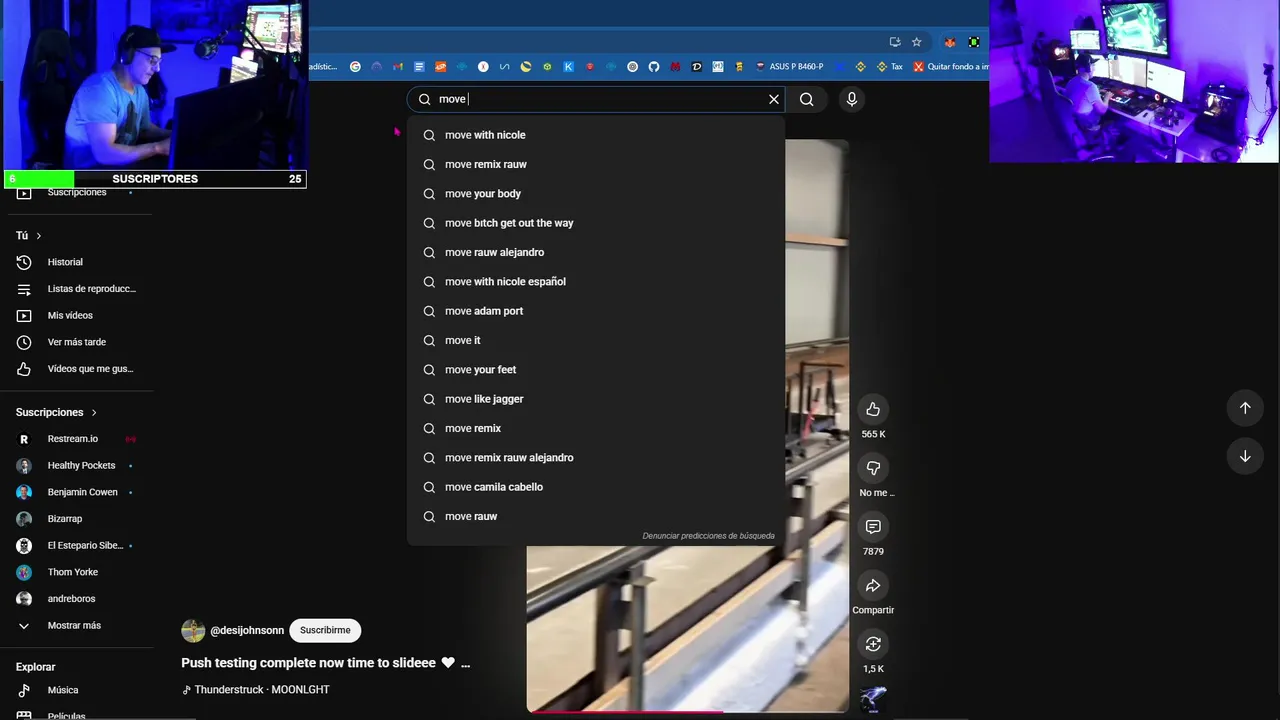Open 'Denunciar predicciones de búsqueda' link
This screenshot has width=1280, height=720.
[x=708, y=536]
